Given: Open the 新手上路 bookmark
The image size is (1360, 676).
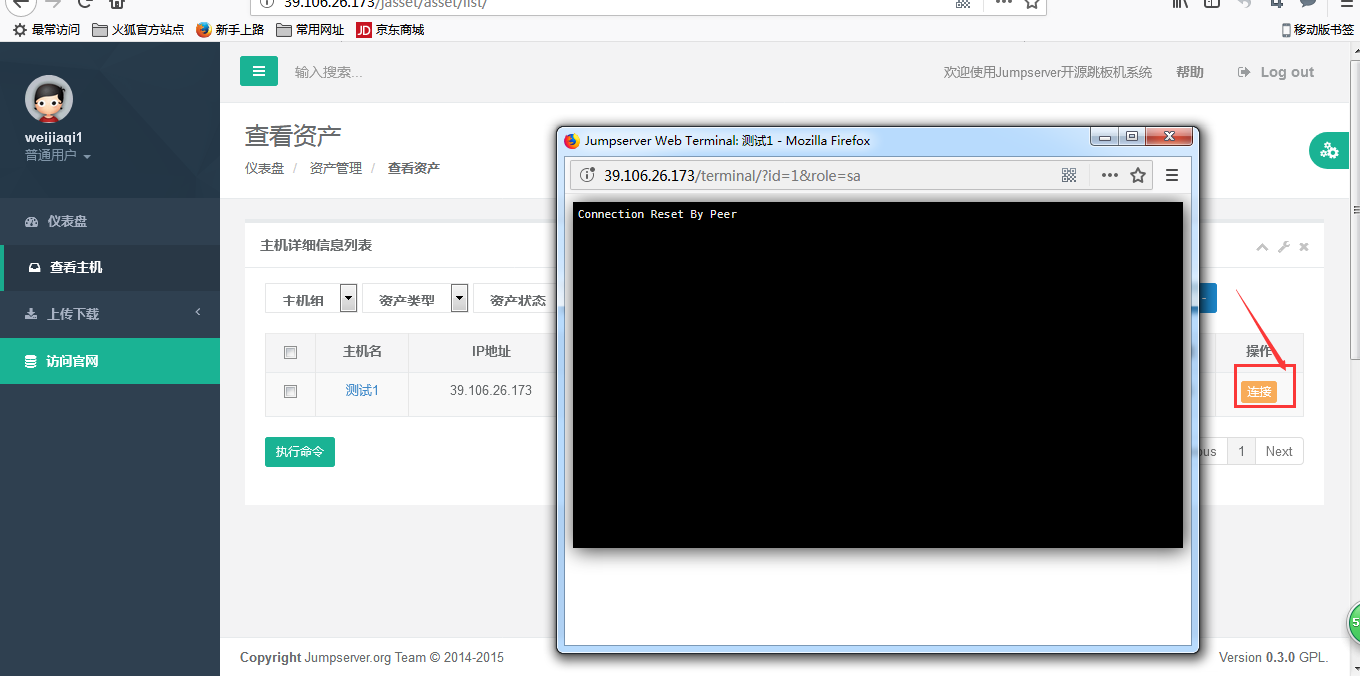Looking at the screenshot, I should click(x=230, y=30).
